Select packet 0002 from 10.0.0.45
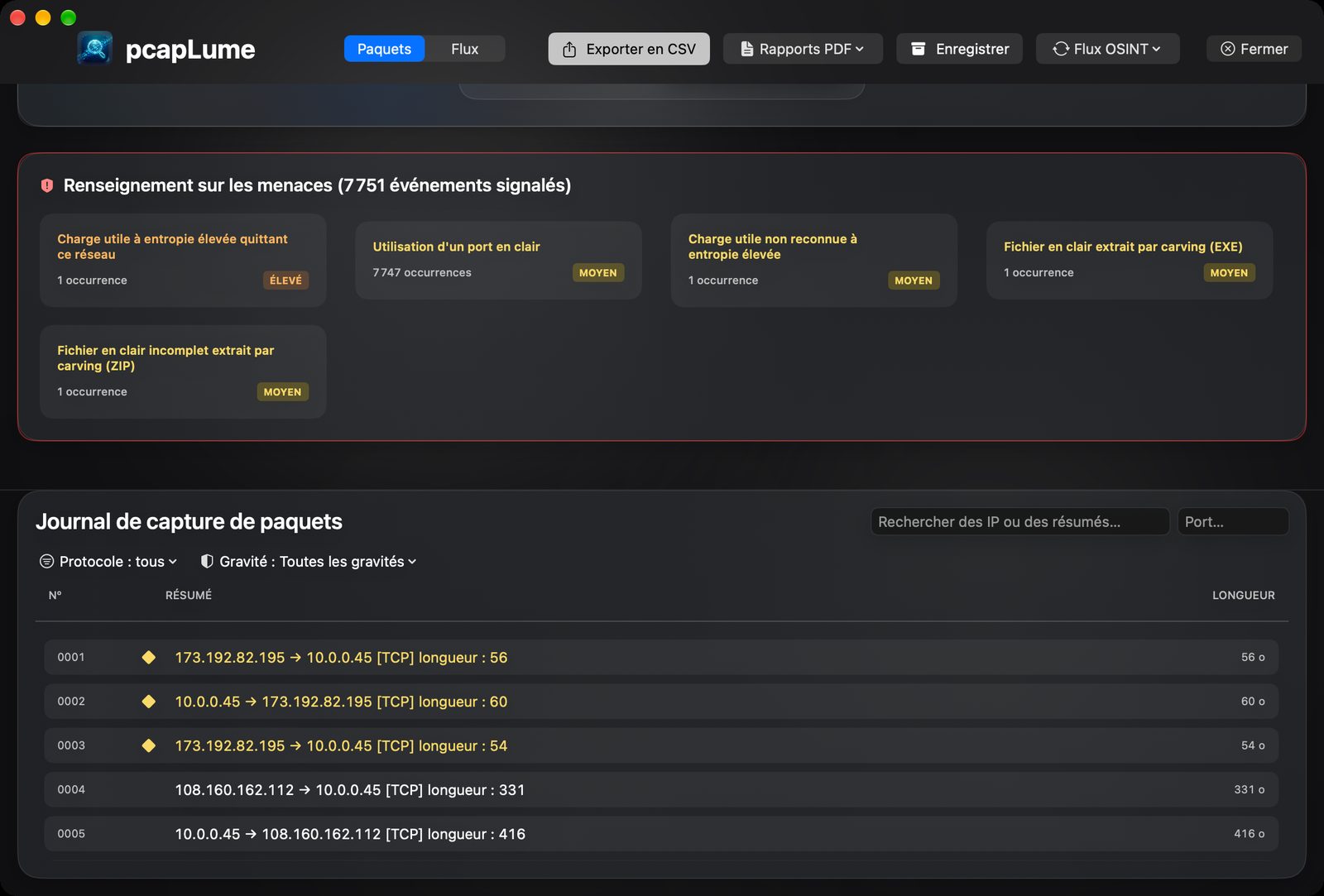The width and height of the screenshot is (1324, 896). tap(661, 702)
